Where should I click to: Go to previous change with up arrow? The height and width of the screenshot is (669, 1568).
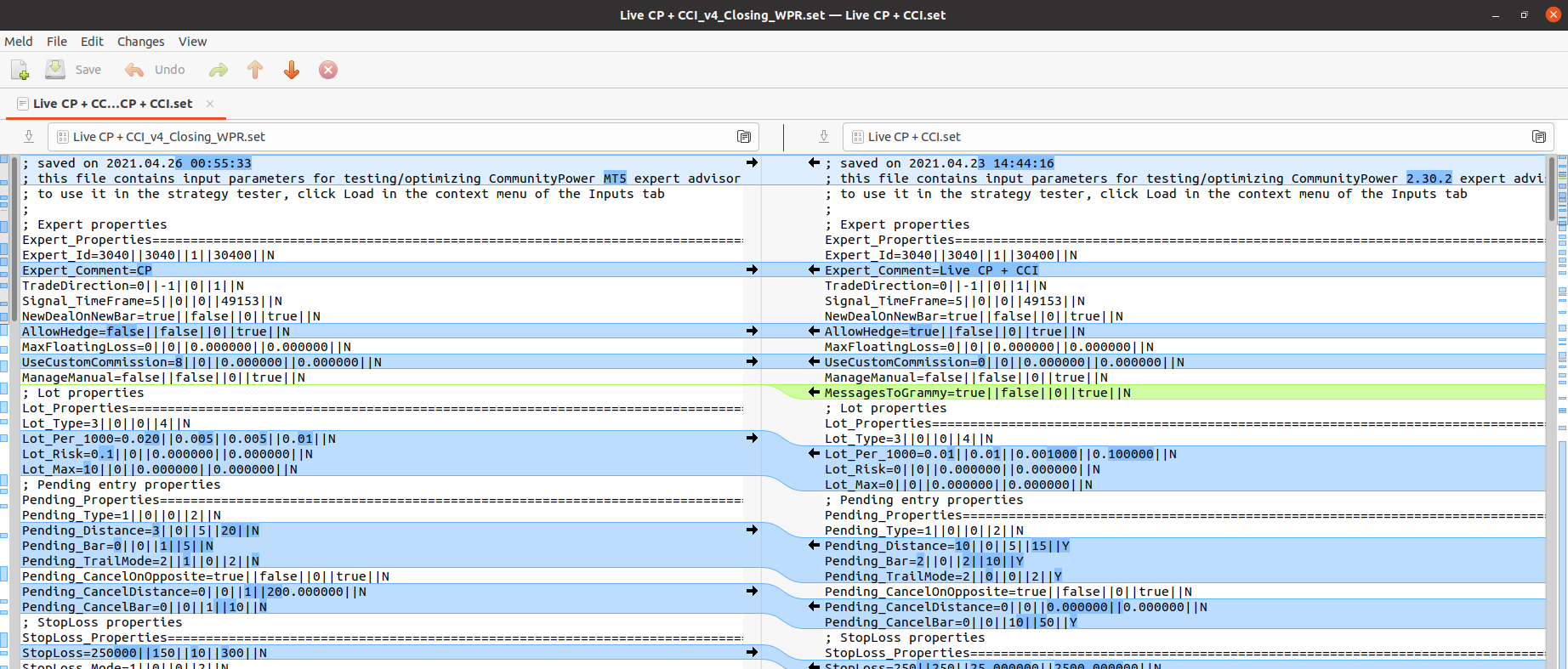pos(255,70)
